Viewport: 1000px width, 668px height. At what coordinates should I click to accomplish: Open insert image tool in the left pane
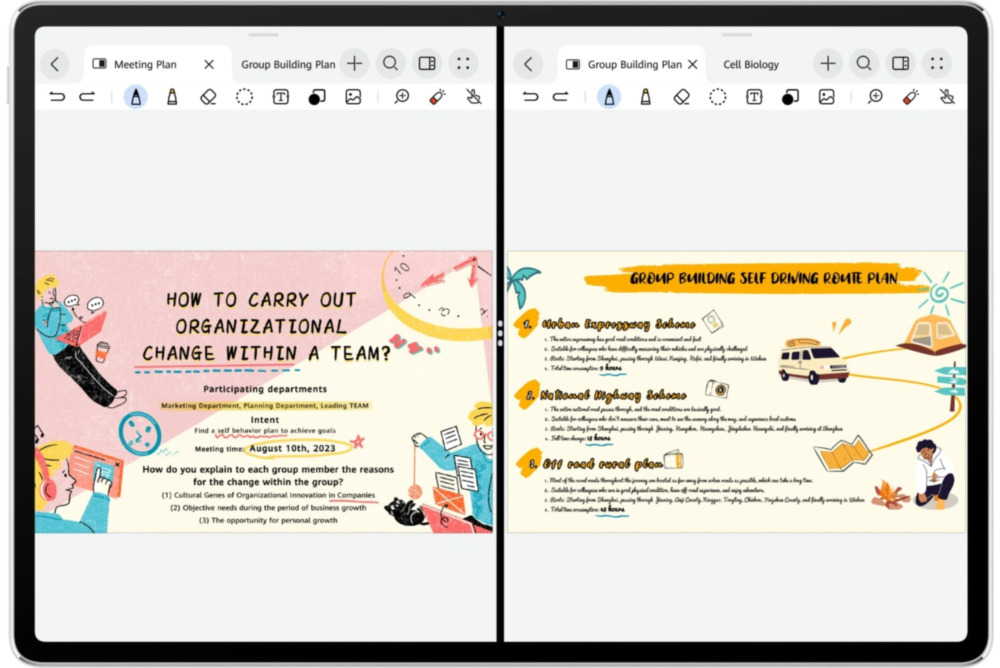(x=353, y=97)
